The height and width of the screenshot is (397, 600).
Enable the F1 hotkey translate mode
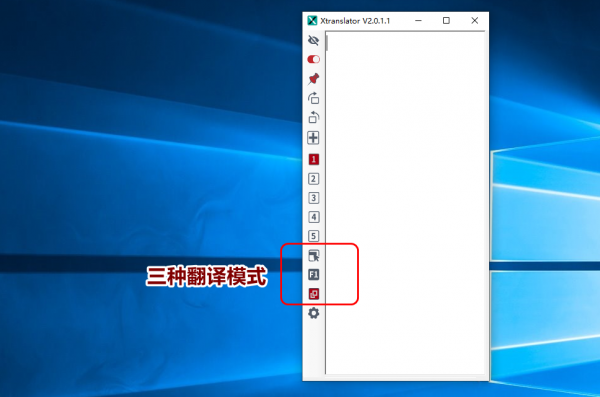tap(313, 274)
